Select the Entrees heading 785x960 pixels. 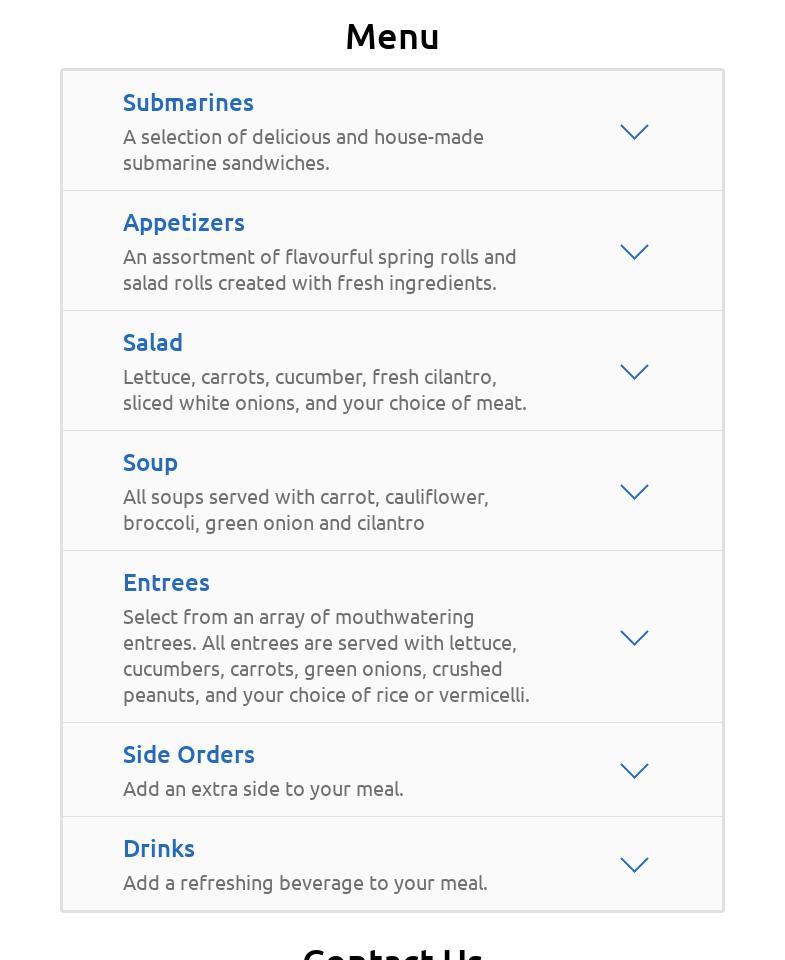pos(166,582)
